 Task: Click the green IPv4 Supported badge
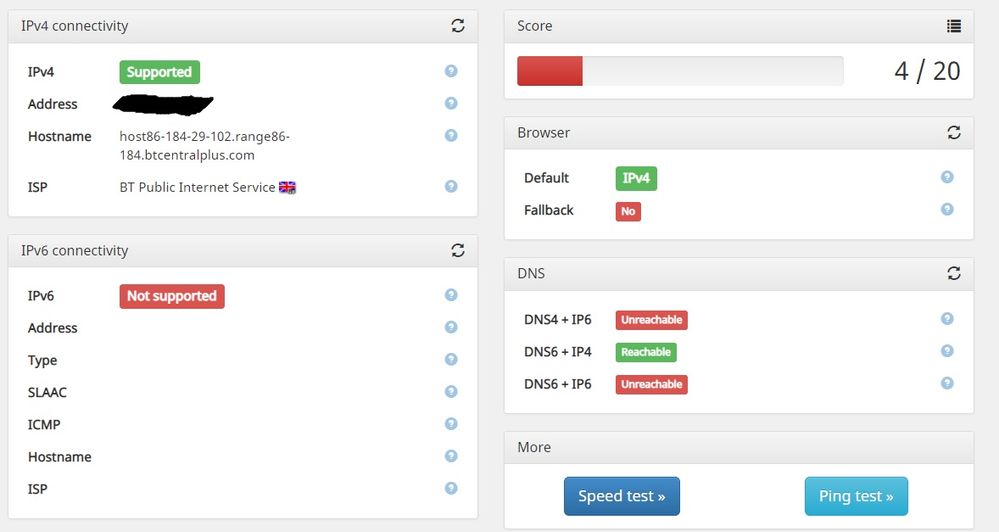(159, 72)
